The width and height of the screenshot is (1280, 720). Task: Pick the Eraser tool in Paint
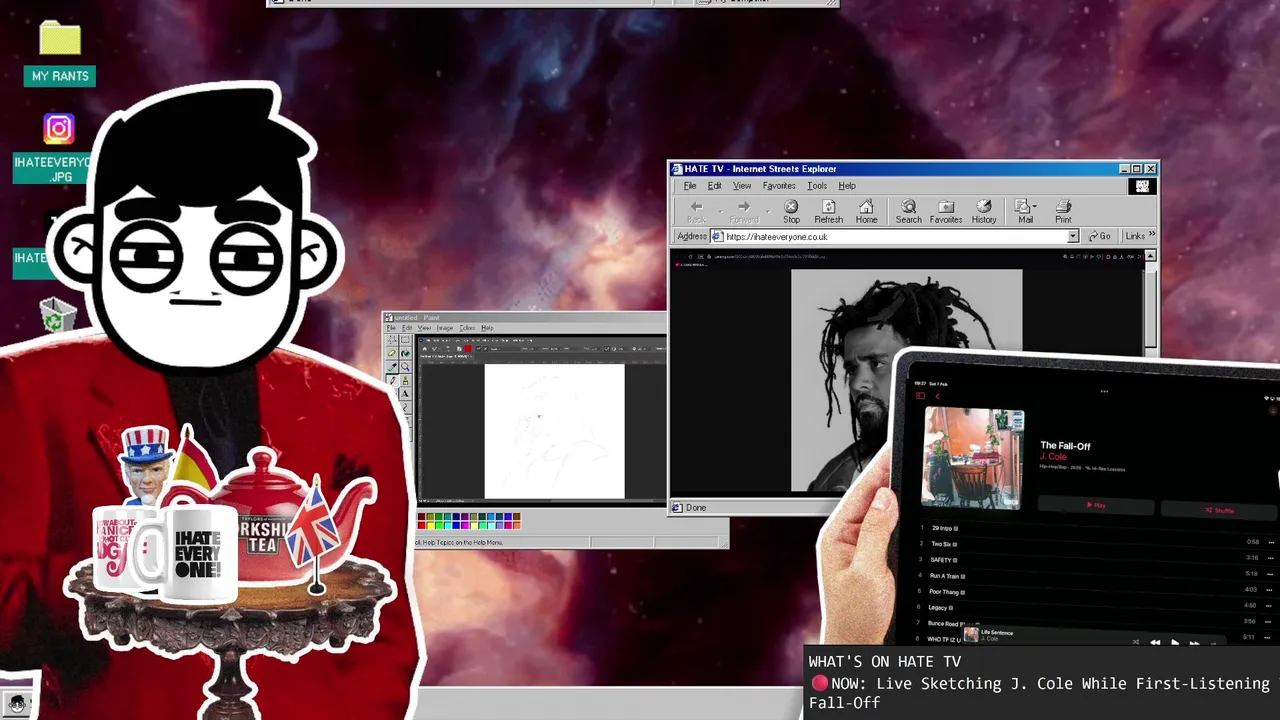[x=392, y=353]
